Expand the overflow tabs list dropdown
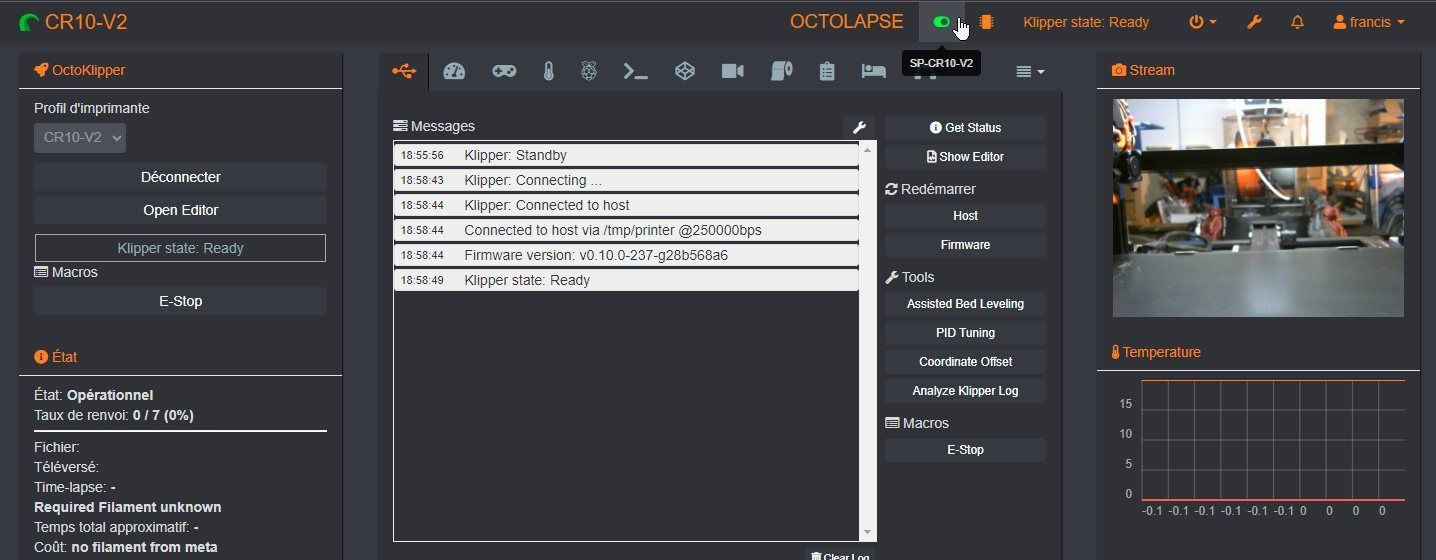This screenshot has width=1436, height=560. 1030,71
